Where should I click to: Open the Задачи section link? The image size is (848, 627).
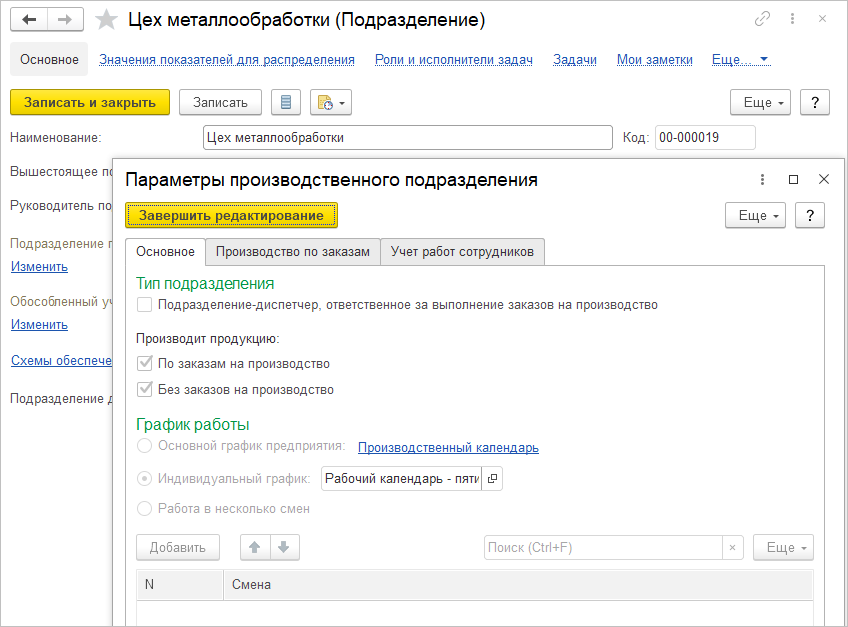tap(575, 60)
